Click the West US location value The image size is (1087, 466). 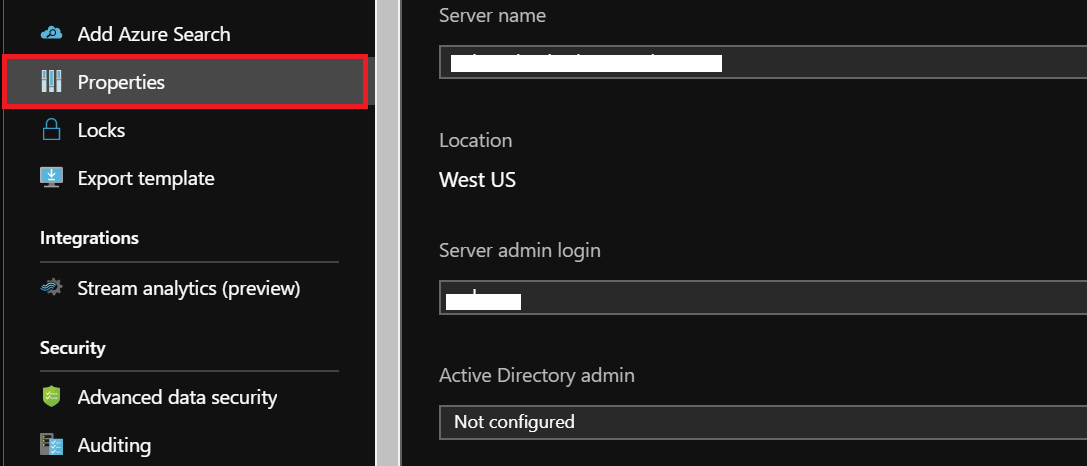(x=477, y=180)
